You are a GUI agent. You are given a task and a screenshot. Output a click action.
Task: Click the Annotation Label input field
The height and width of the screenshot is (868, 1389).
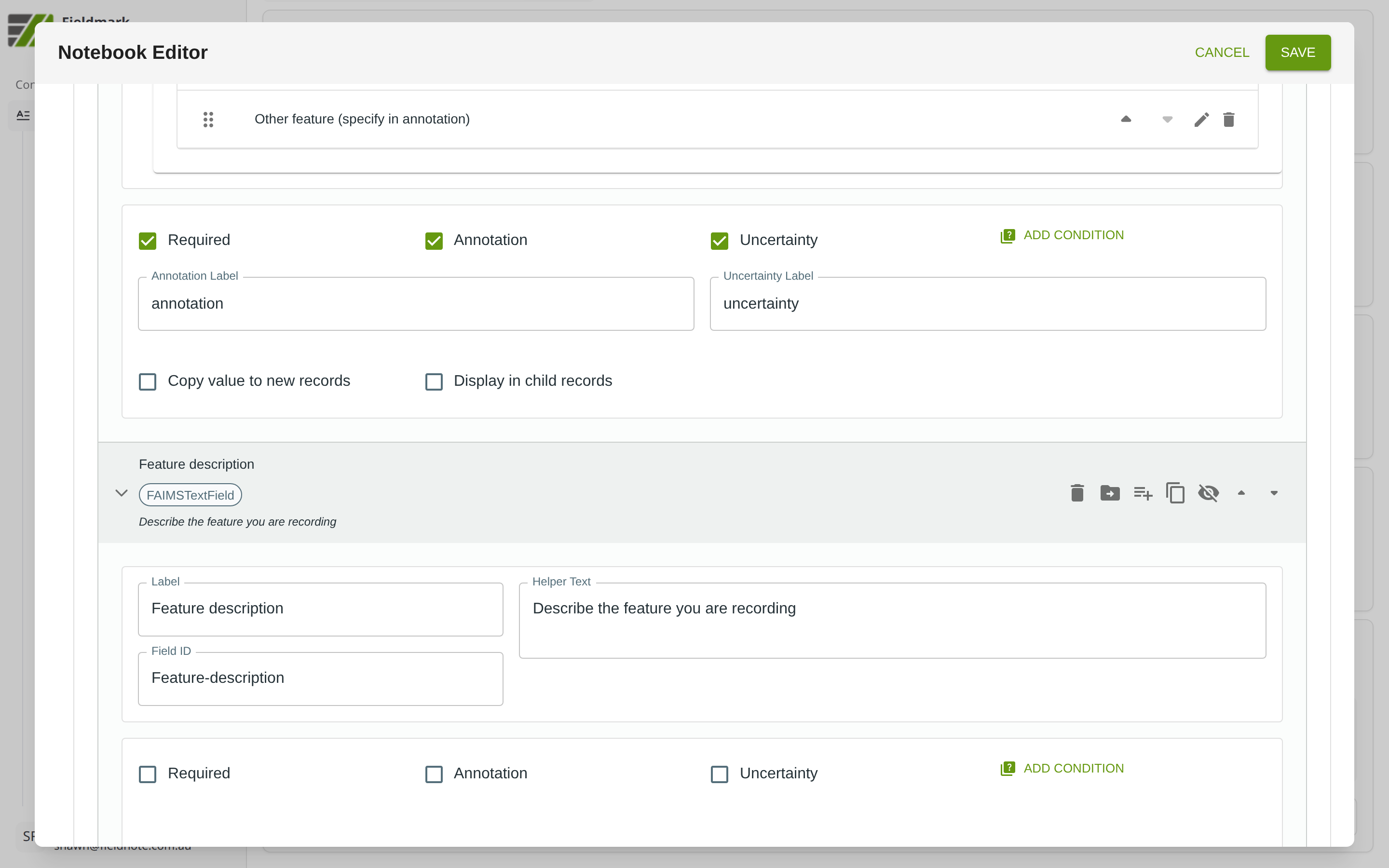click(x=416, y=304)
